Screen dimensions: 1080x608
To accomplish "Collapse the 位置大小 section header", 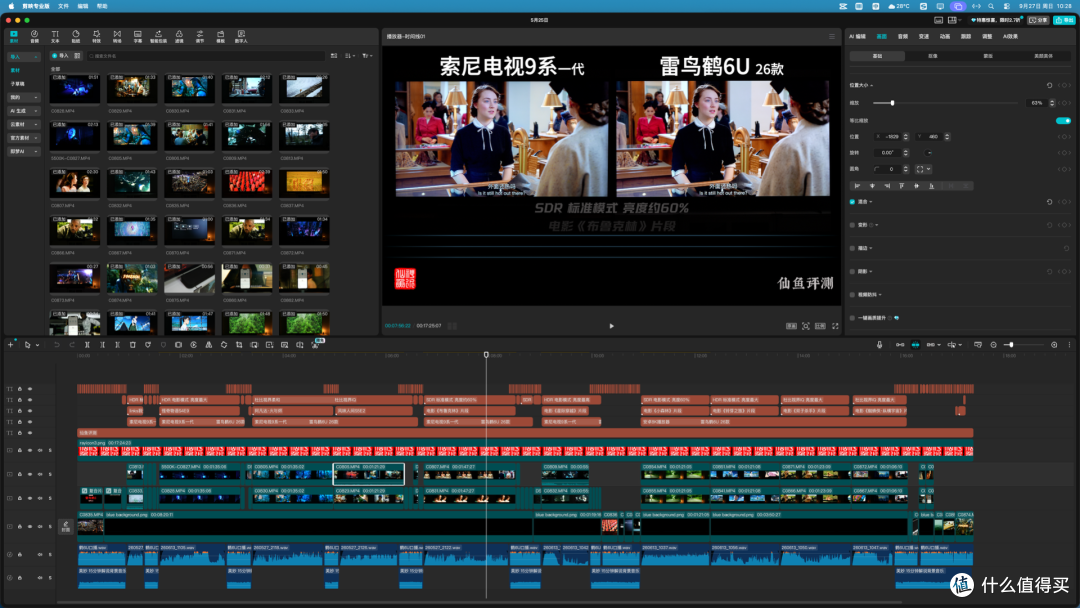I will pyautogui.click(x=862, y=85).
